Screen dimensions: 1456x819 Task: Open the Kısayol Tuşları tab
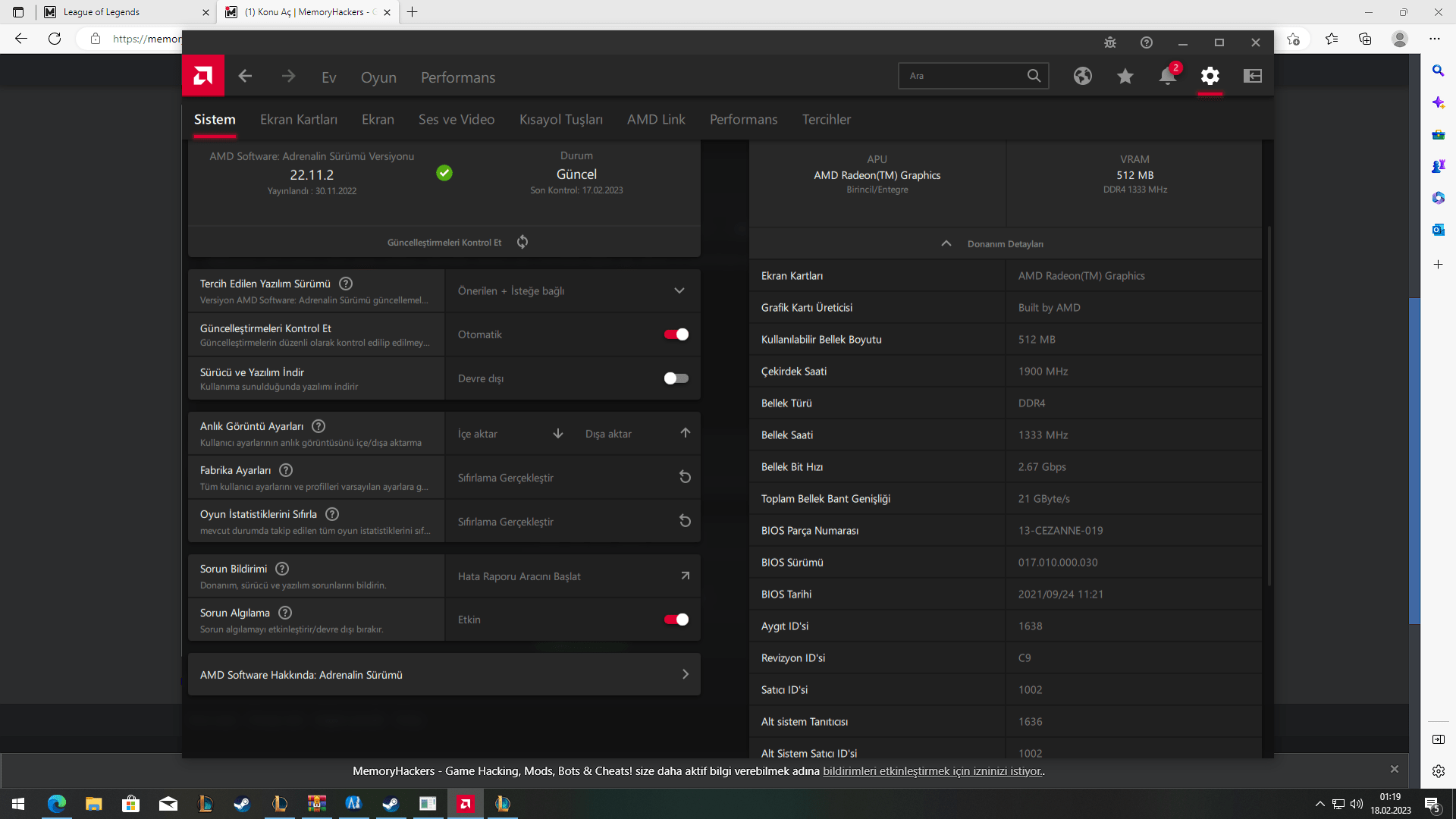pos(561,120)
